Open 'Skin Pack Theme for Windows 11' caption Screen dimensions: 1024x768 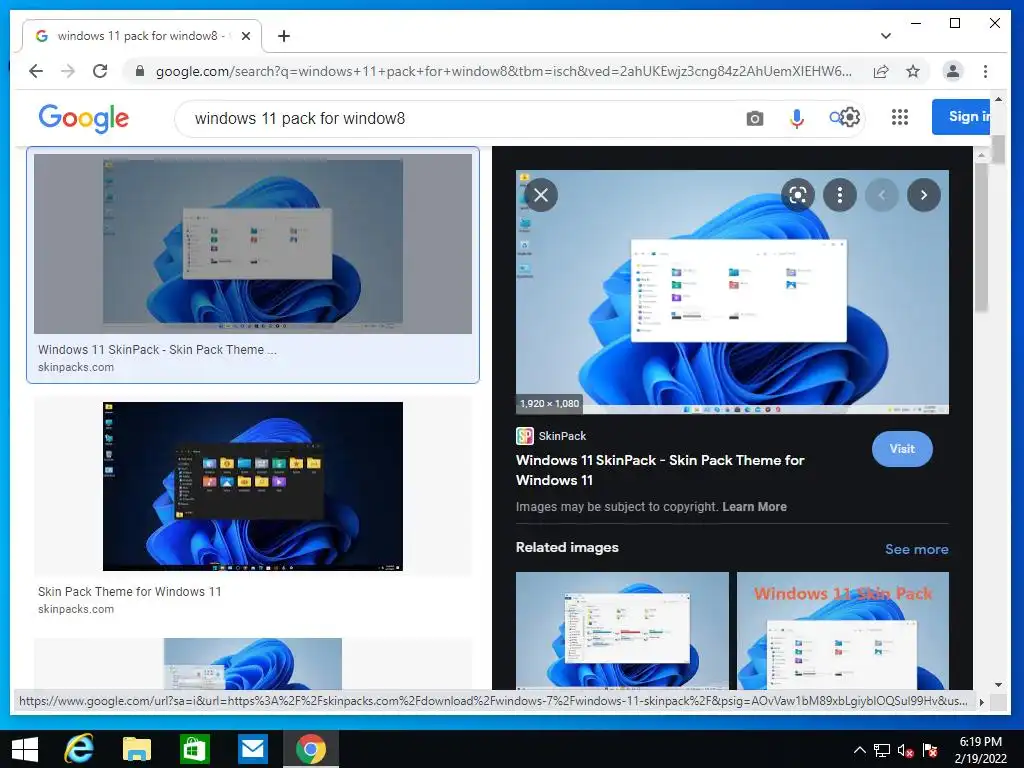(129, 592)
